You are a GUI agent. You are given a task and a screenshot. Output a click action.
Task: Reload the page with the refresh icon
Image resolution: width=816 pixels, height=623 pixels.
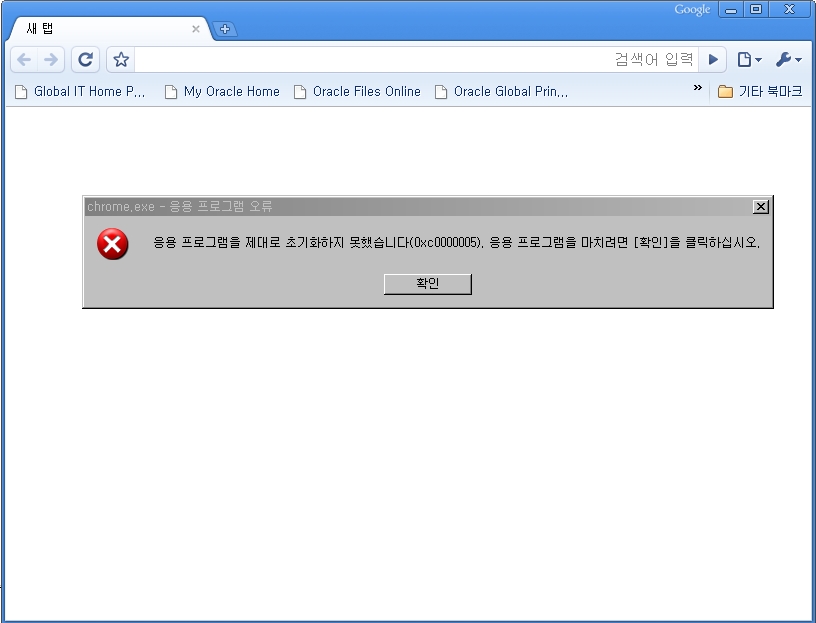pyautogui.click(x=85, y=60)
